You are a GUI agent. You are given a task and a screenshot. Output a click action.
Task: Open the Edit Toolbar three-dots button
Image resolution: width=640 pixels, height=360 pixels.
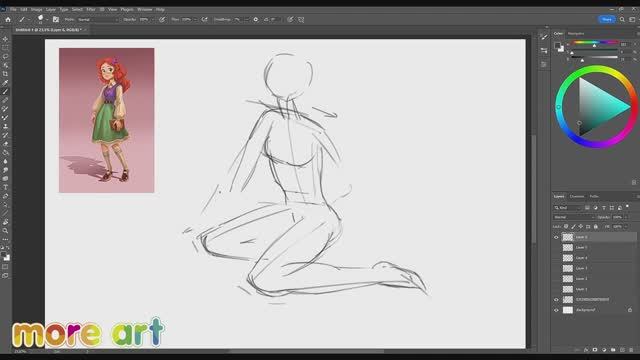(x=5, y=239)
